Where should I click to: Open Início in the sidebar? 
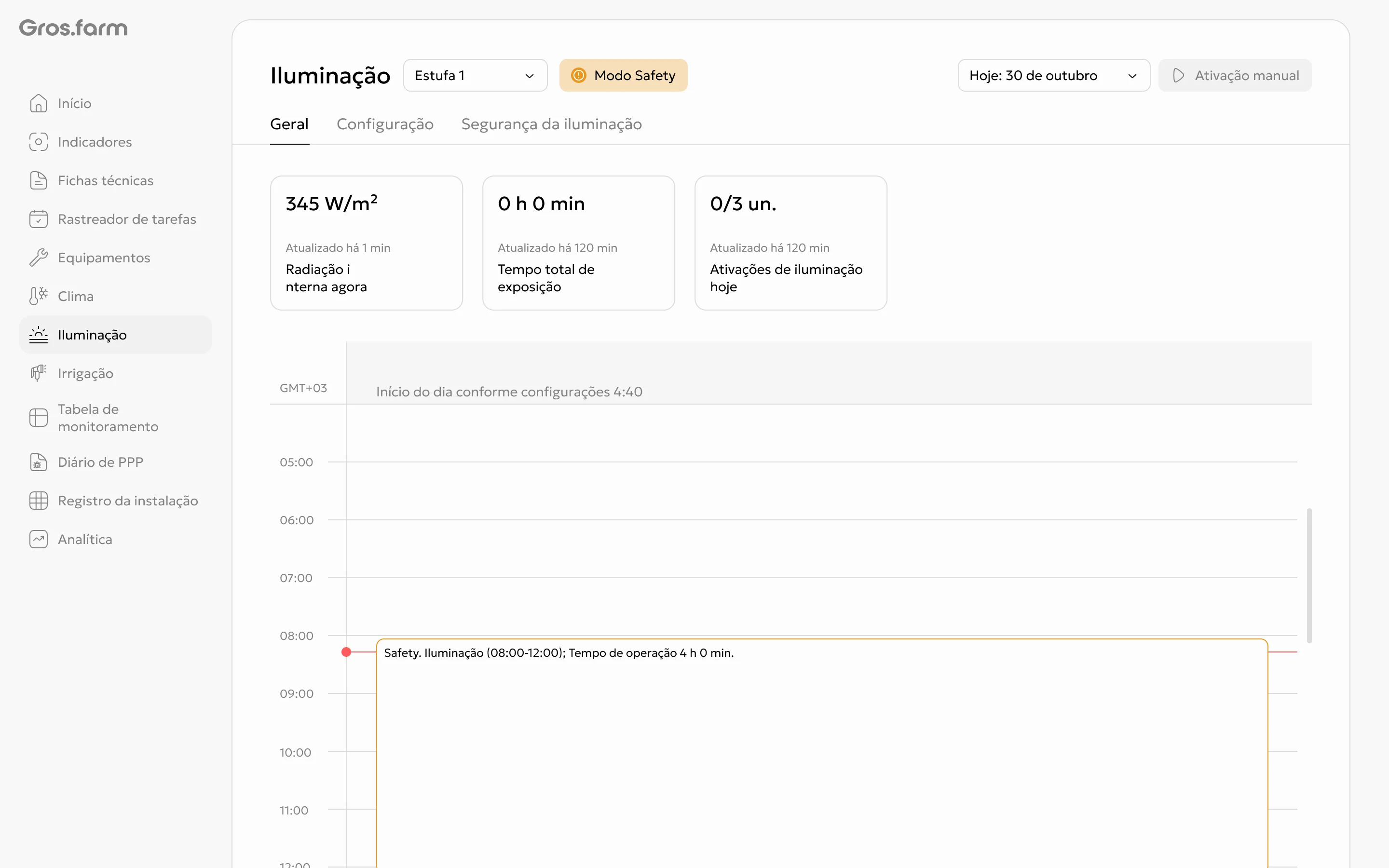click(x=115, y=103)
